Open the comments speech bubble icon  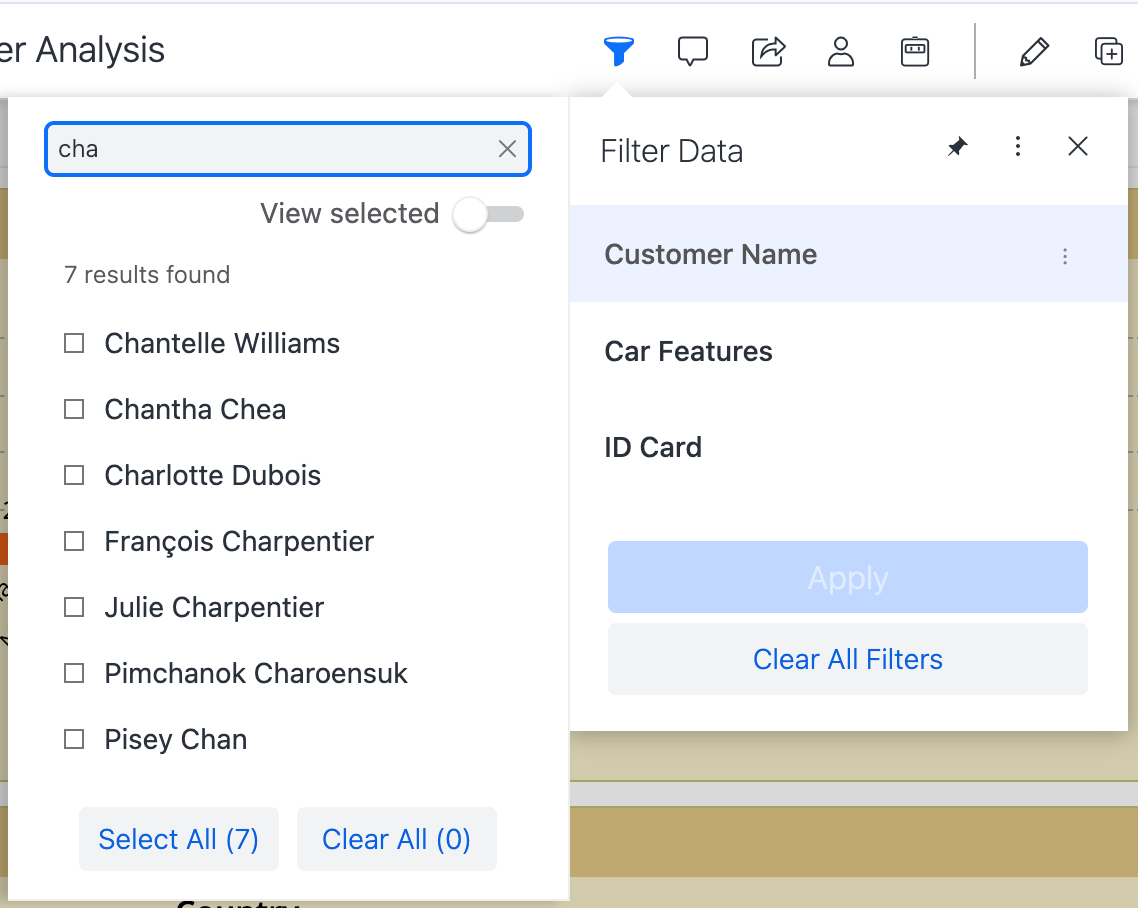click(692, 51)
